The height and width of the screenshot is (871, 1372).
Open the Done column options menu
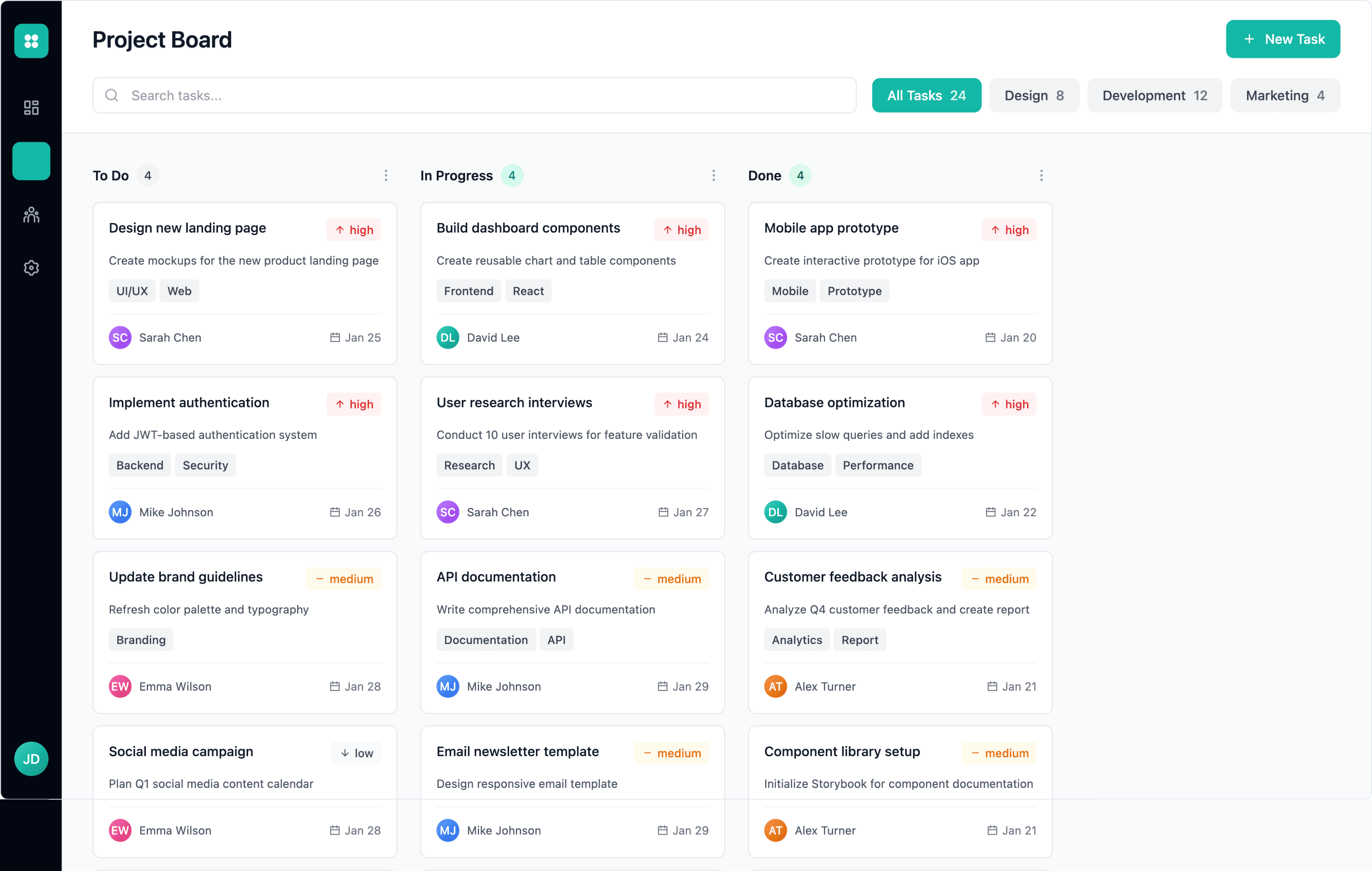1041,176
